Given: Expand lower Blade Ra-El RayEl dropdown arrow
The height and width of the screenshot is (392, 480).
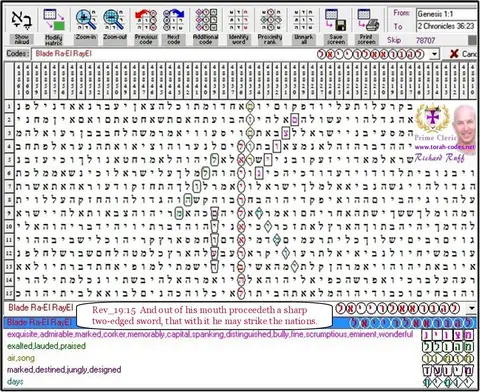Looking at the screenshot, I should pyautogui.click(x=472, y=308).
